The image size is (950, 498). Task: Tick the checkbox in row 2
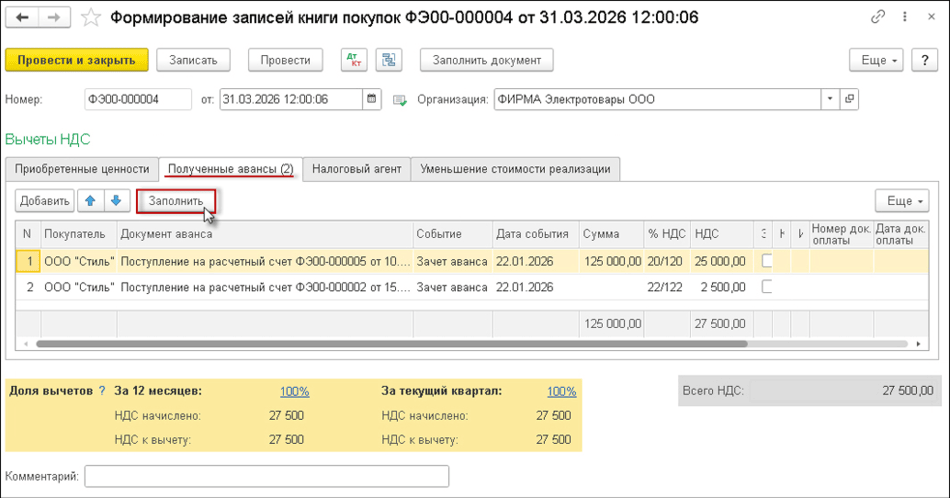[767, 287]
